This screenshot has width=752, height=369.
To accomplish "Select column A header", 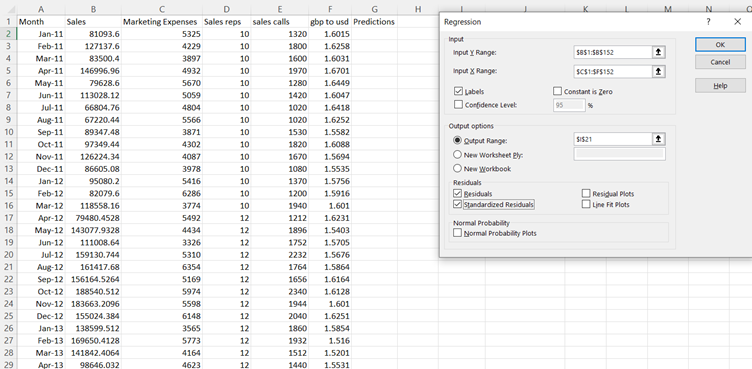I will pos(41,9).
